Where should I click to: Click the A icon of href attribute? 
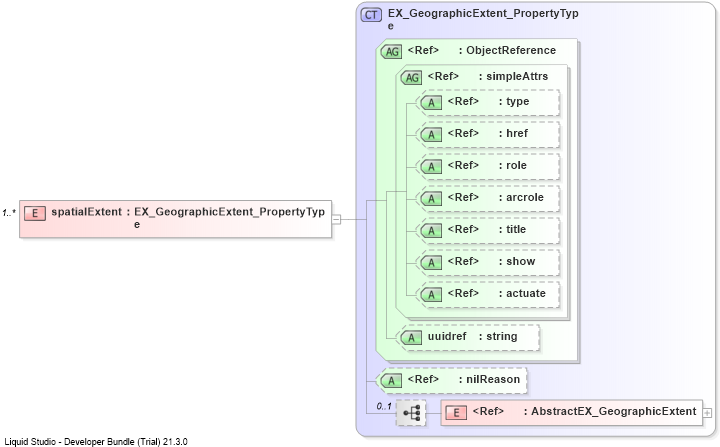(x=431, y=135)
